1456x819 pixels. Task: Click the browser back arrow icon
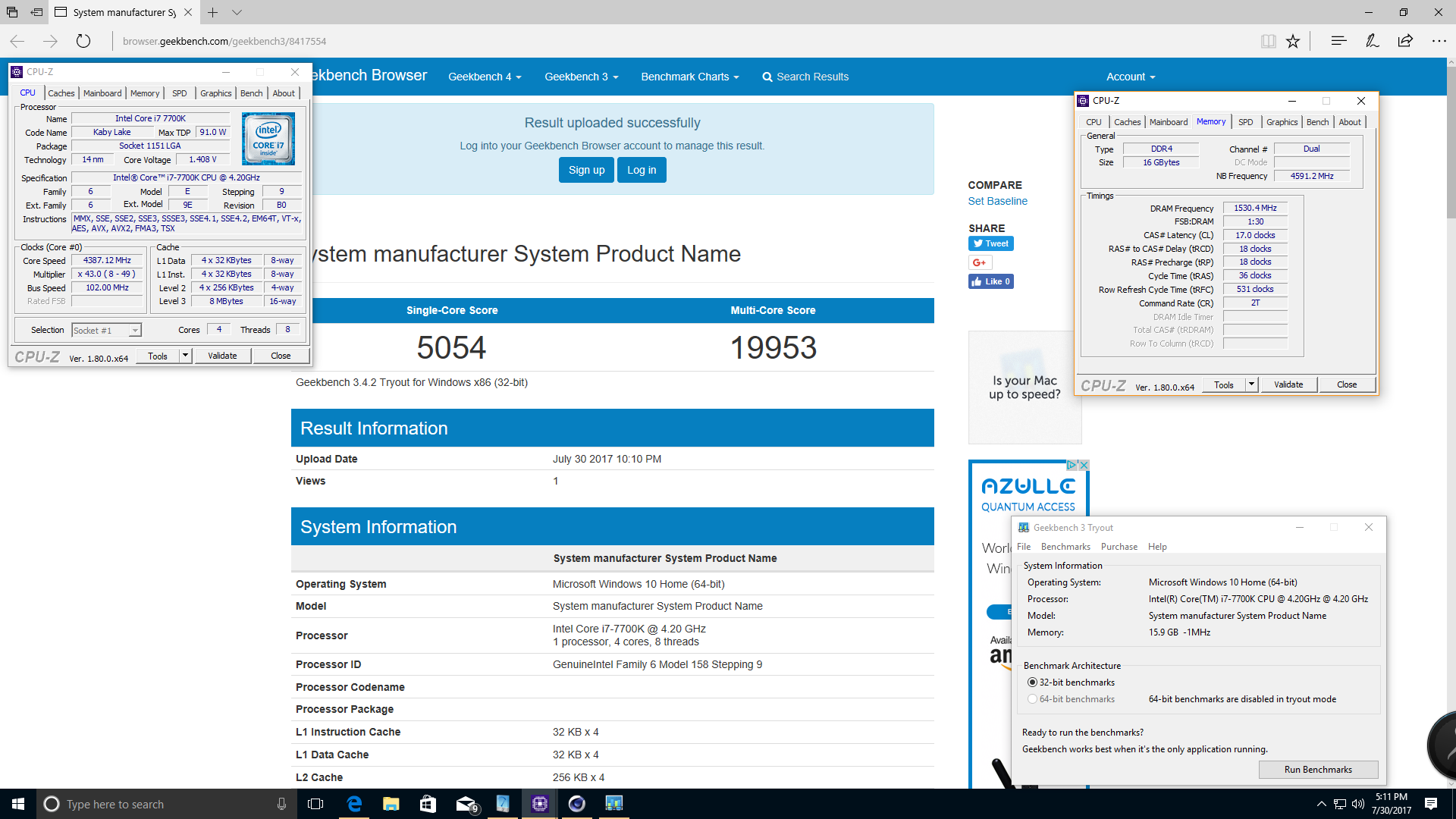(17, 41)
